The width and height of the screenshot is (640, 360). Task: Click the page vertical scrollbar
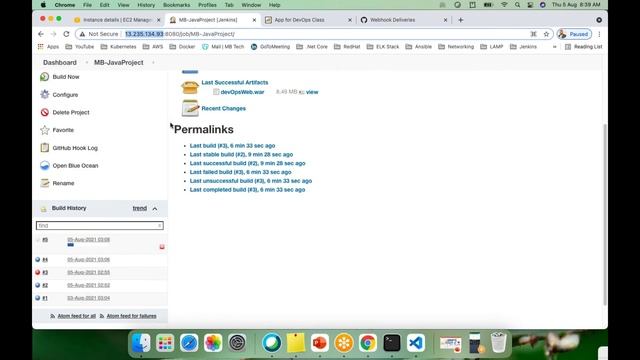click(604, 214)
